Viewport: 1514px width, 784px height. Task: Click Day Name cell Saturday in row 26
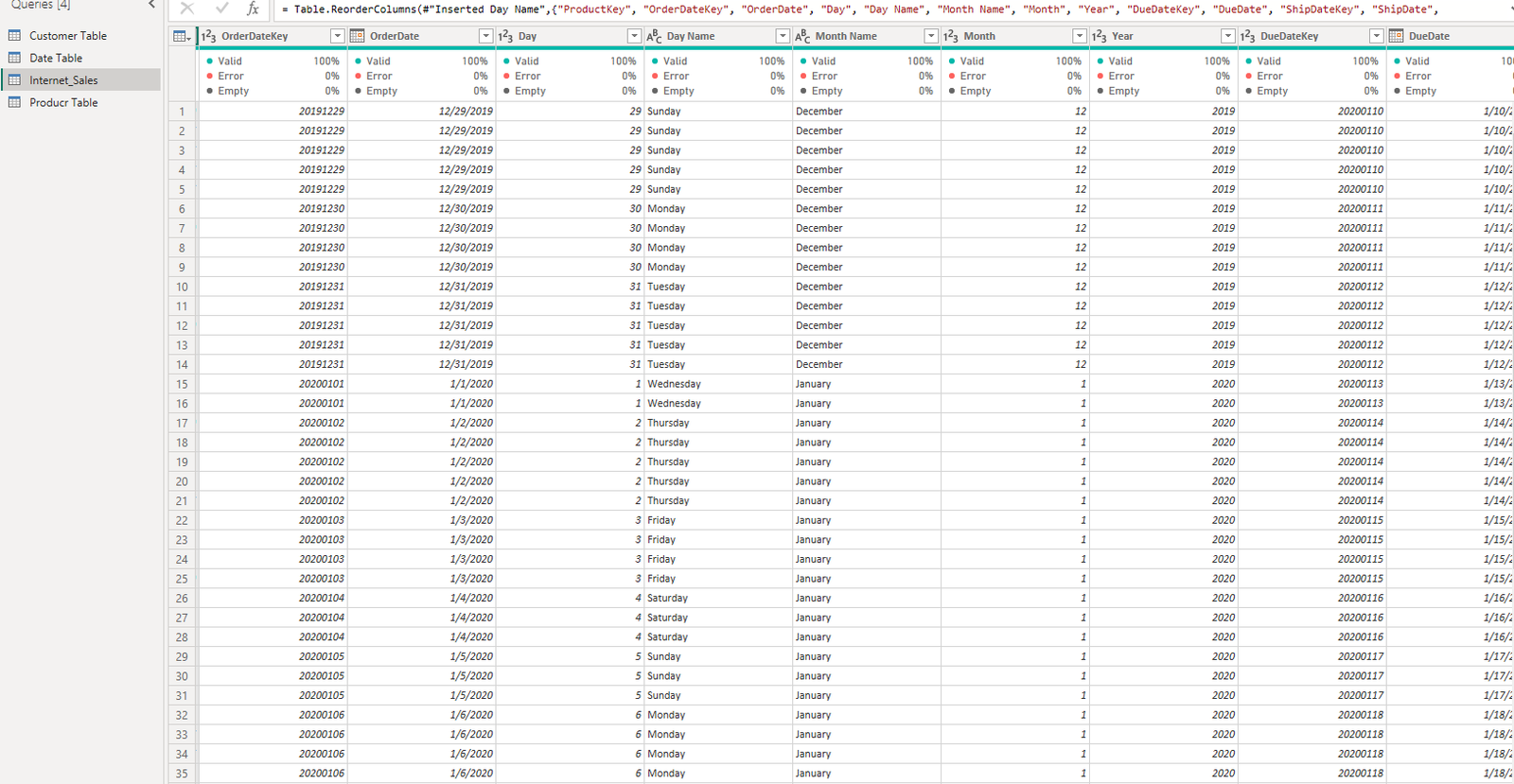[x=718, y=599]
